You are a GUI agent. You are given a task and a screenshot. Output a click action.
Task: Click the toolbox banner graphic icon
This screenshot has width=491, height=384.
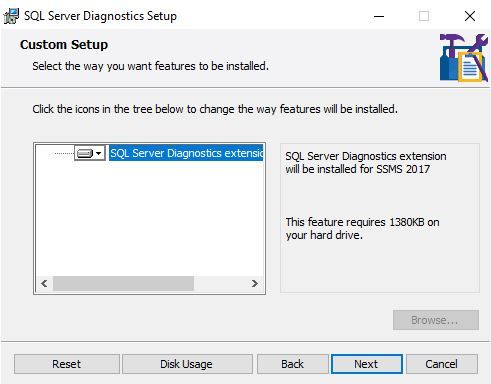coord(464,57)
